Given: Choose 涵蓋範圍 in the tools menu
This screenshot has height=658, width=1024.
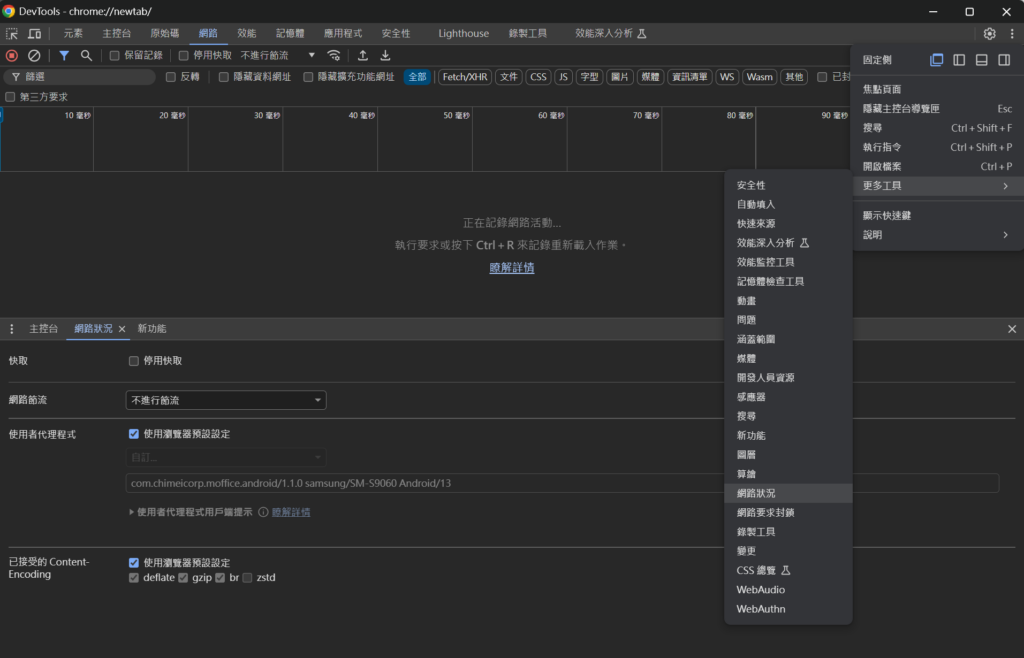Looking at the screenshot, I should [x=788, y=339].
